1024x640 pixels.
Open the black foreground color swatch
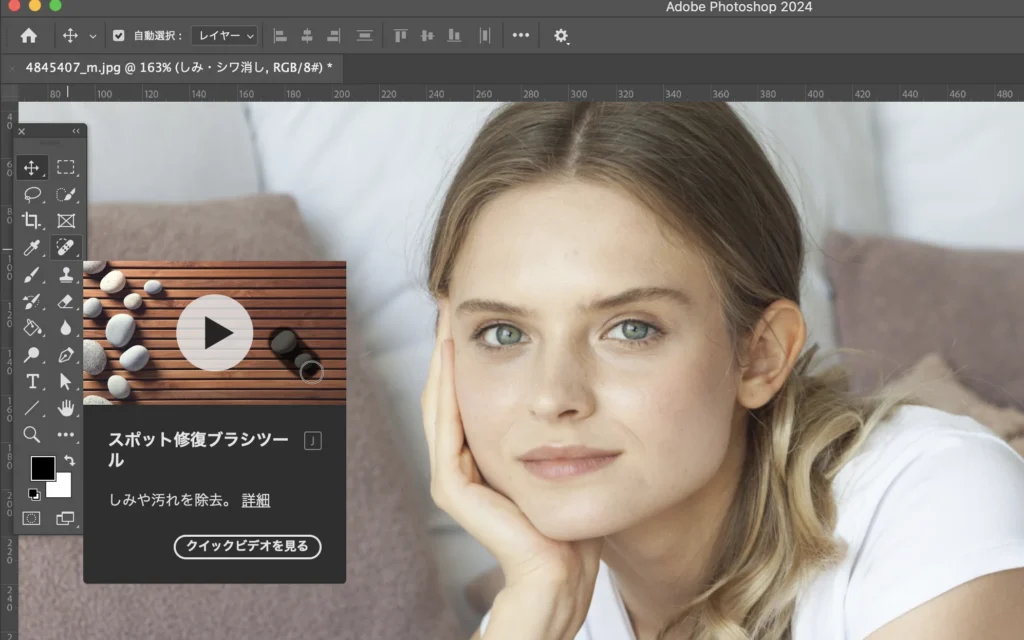(x=42, y=468)
